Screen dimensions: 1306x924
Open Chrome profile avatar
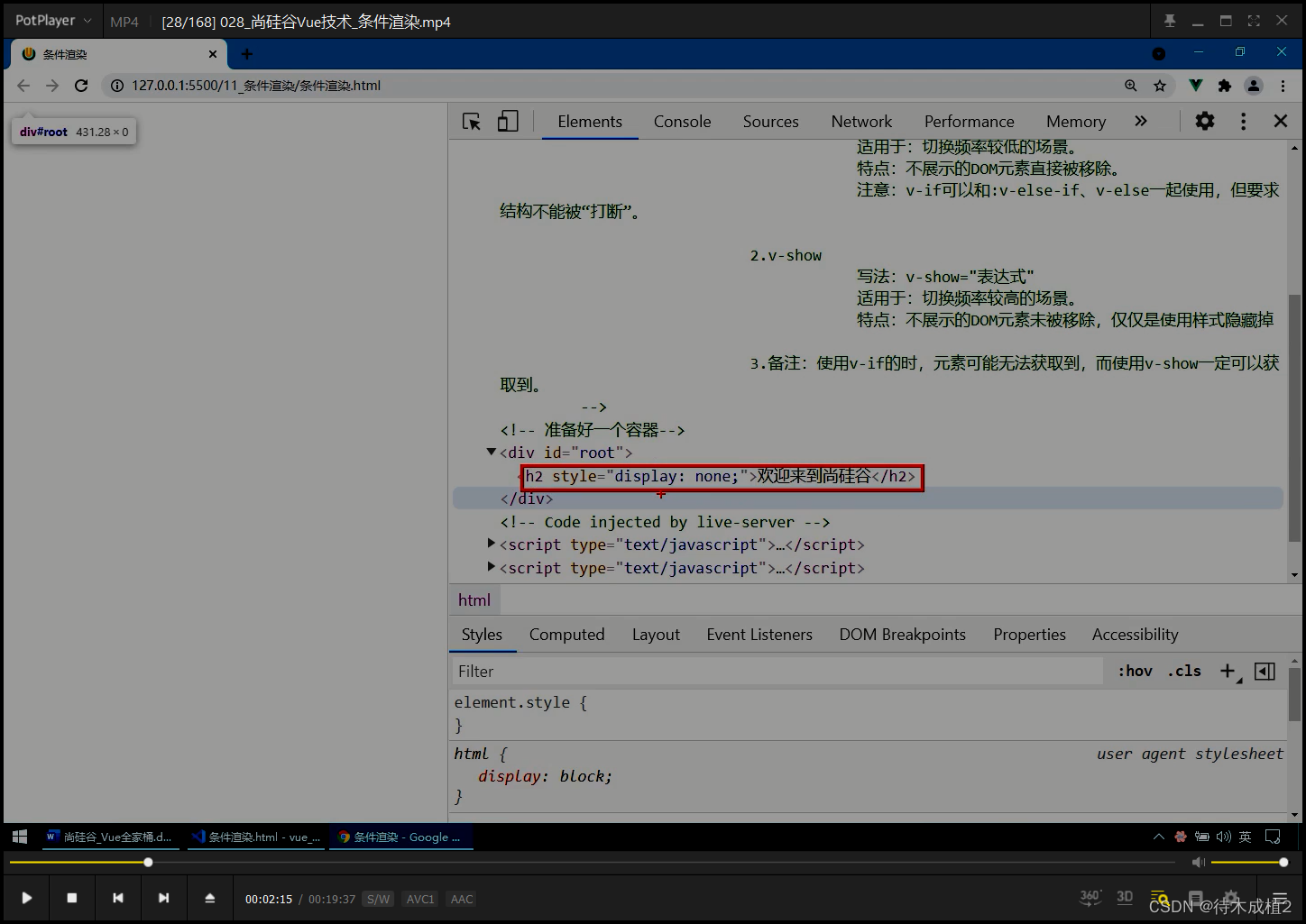pos(1254,86)
